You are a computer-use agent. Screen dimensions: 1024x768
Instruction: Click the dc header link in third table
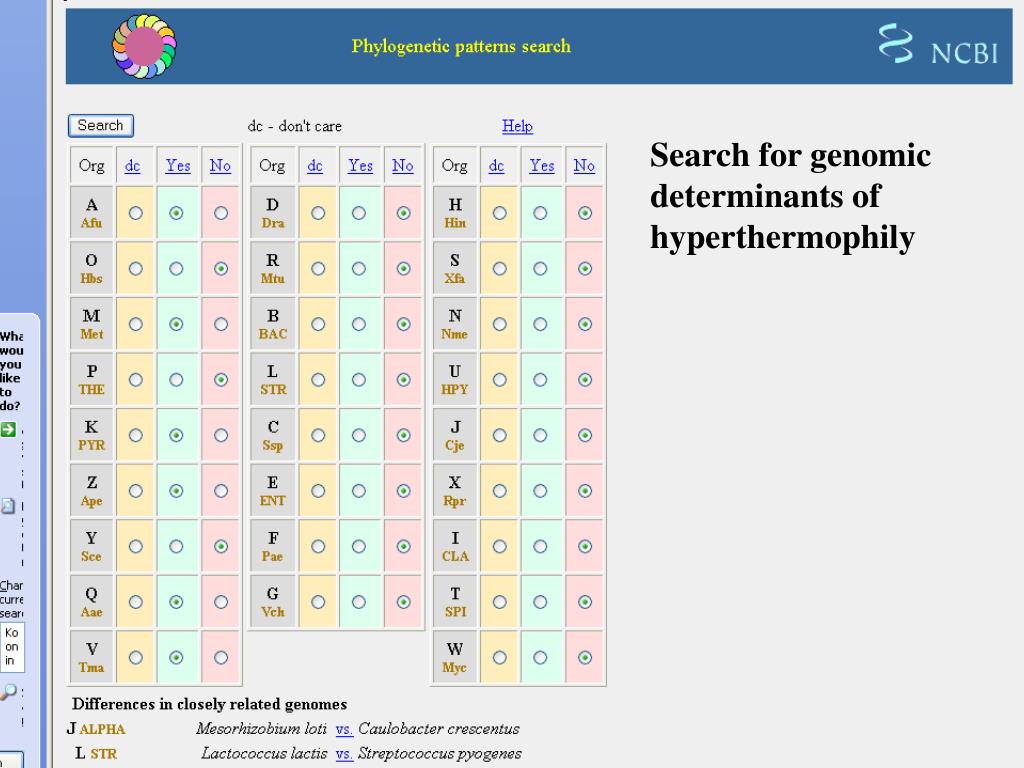[496, 166]
